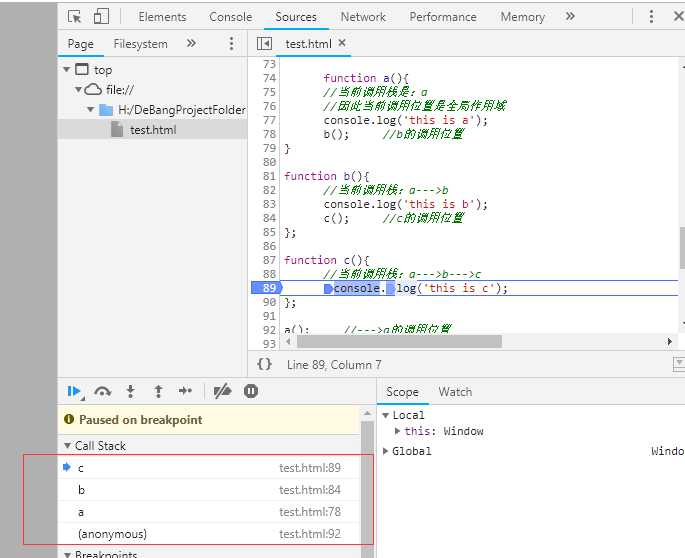This screenshot has width=685, height=558.
Task: Activate the inspect element picker icon
Action: (75, 17)
